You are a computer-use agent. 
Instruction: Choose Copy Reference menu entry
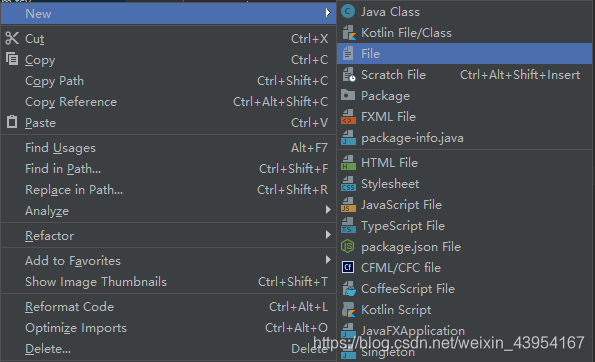pyautogui.click(x=168, y=102)
